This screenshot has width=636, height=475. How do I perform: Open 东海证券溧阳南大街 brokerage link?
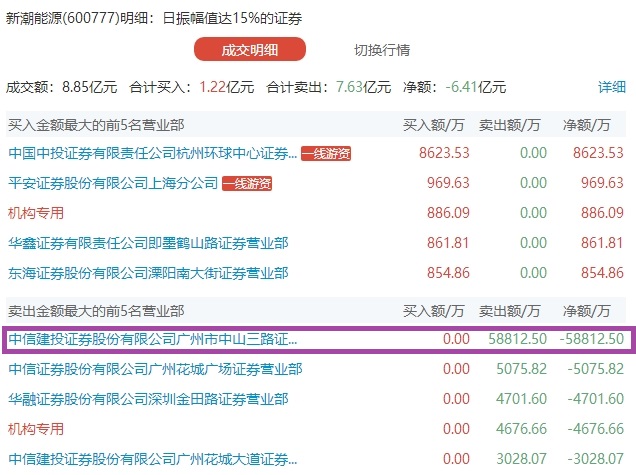click(148, 273)
